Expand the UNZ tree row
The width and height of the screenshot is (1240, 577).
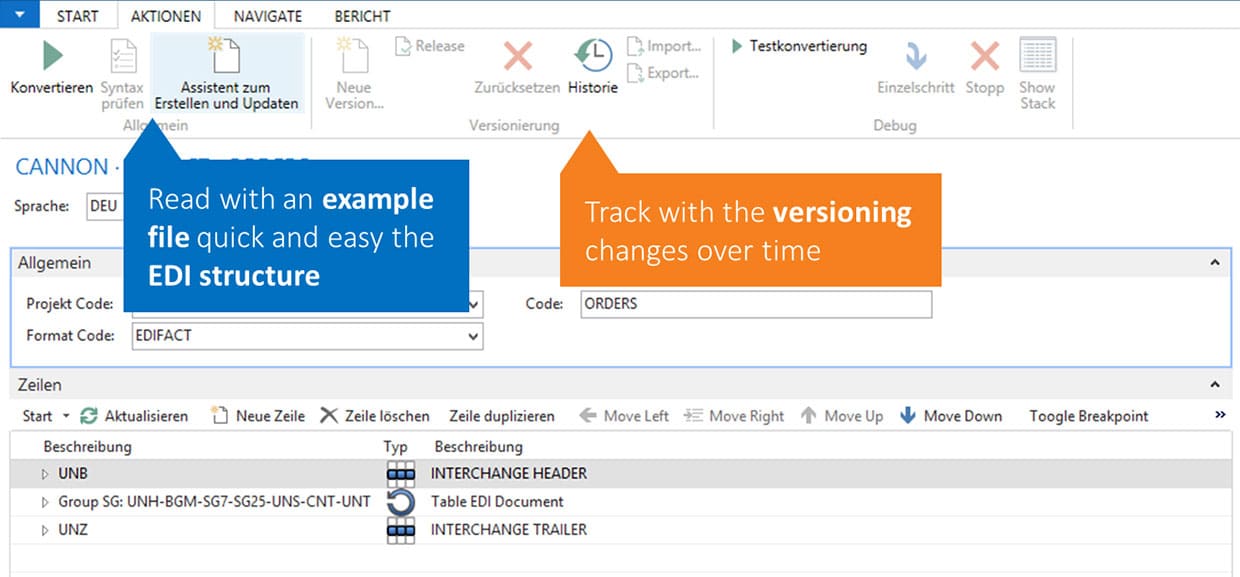pos(45,530)
